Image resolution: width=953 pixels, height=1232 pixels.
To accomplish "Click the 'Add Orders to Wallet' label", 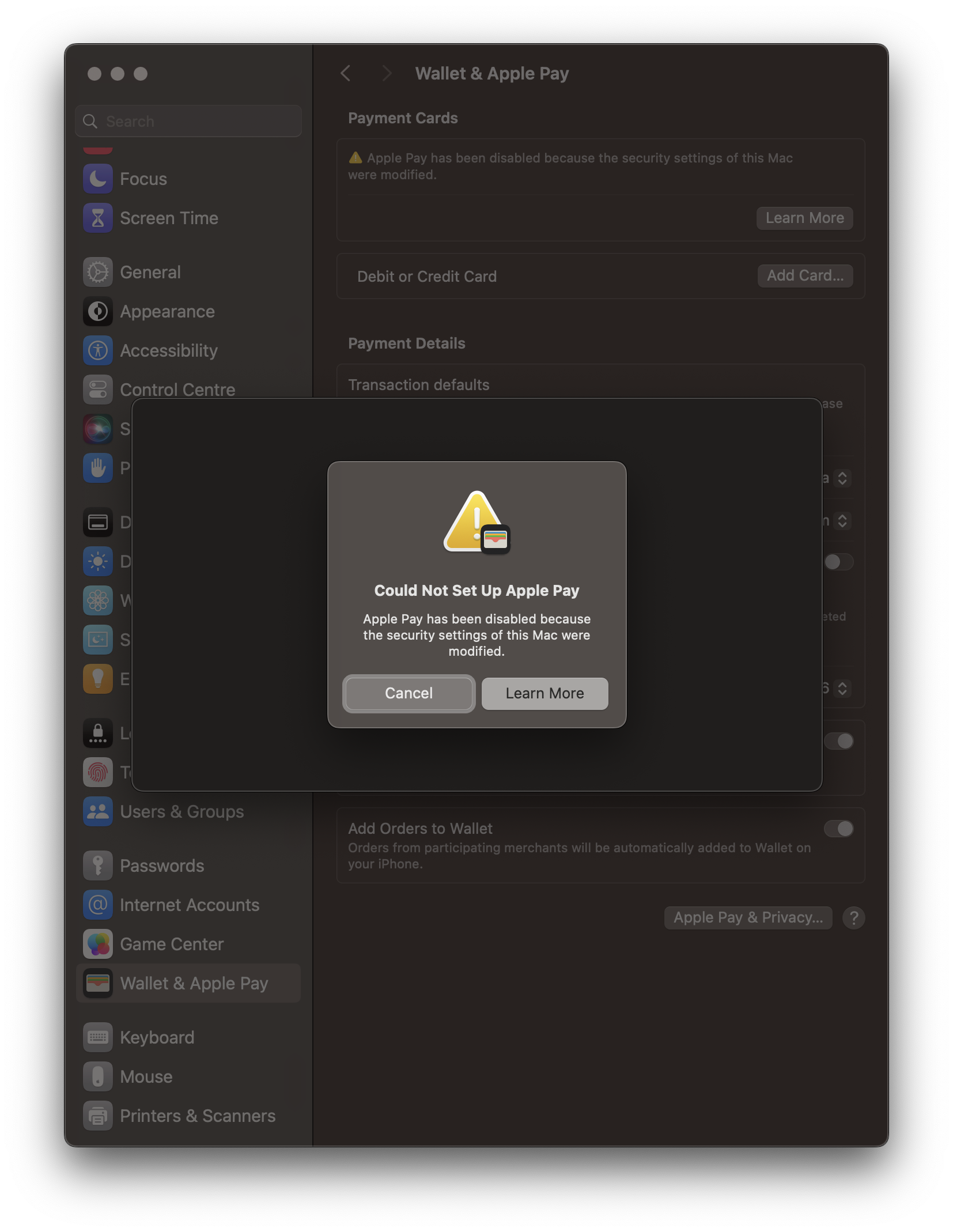I will [421, 829].
